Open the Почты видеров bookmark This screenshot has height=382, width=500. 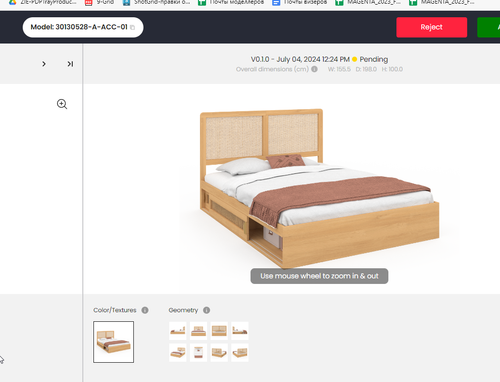(300, 2)
